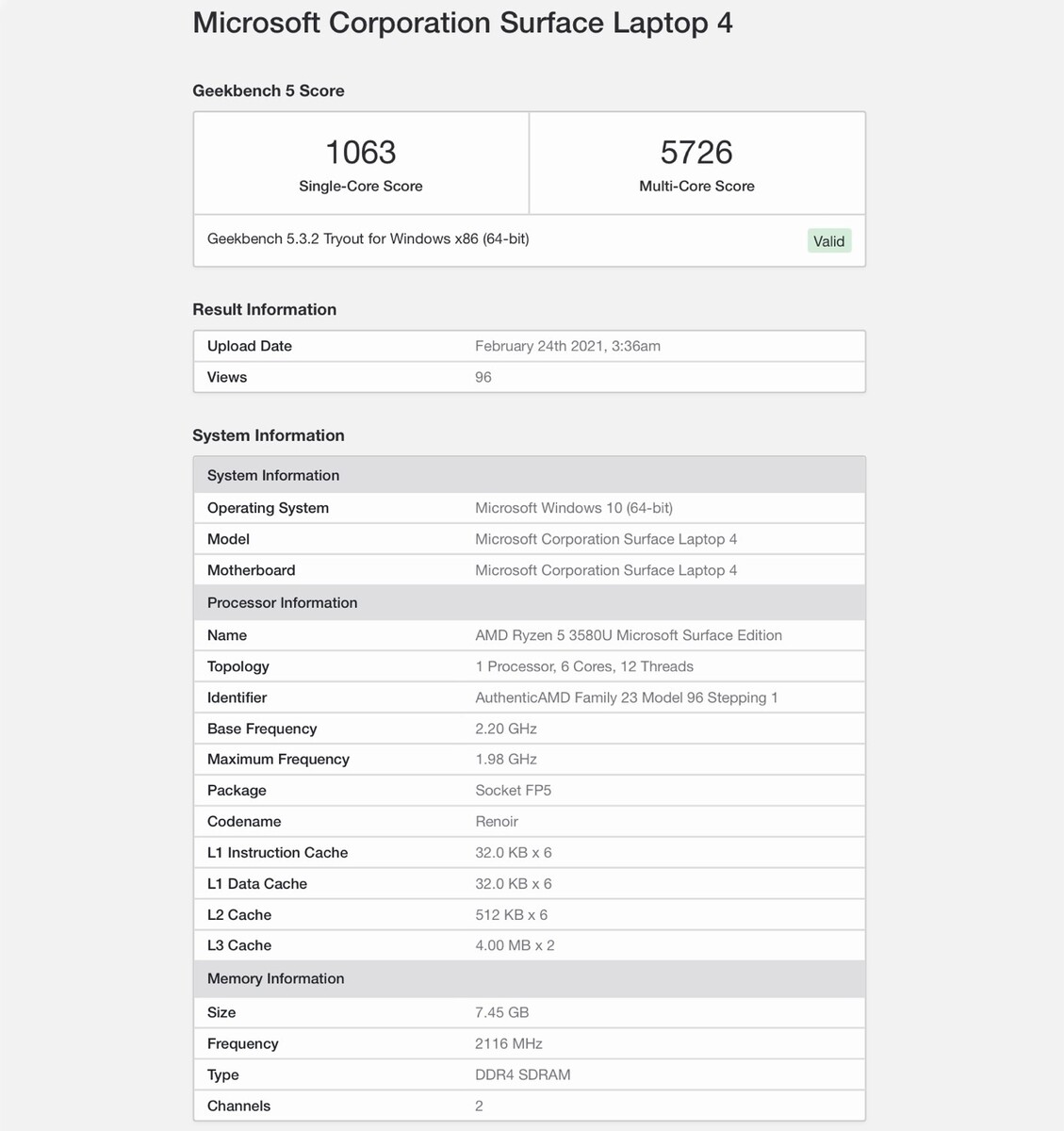Click the Multi-Core Score value 5726
1064x1131 pixels.
[696, 153]
